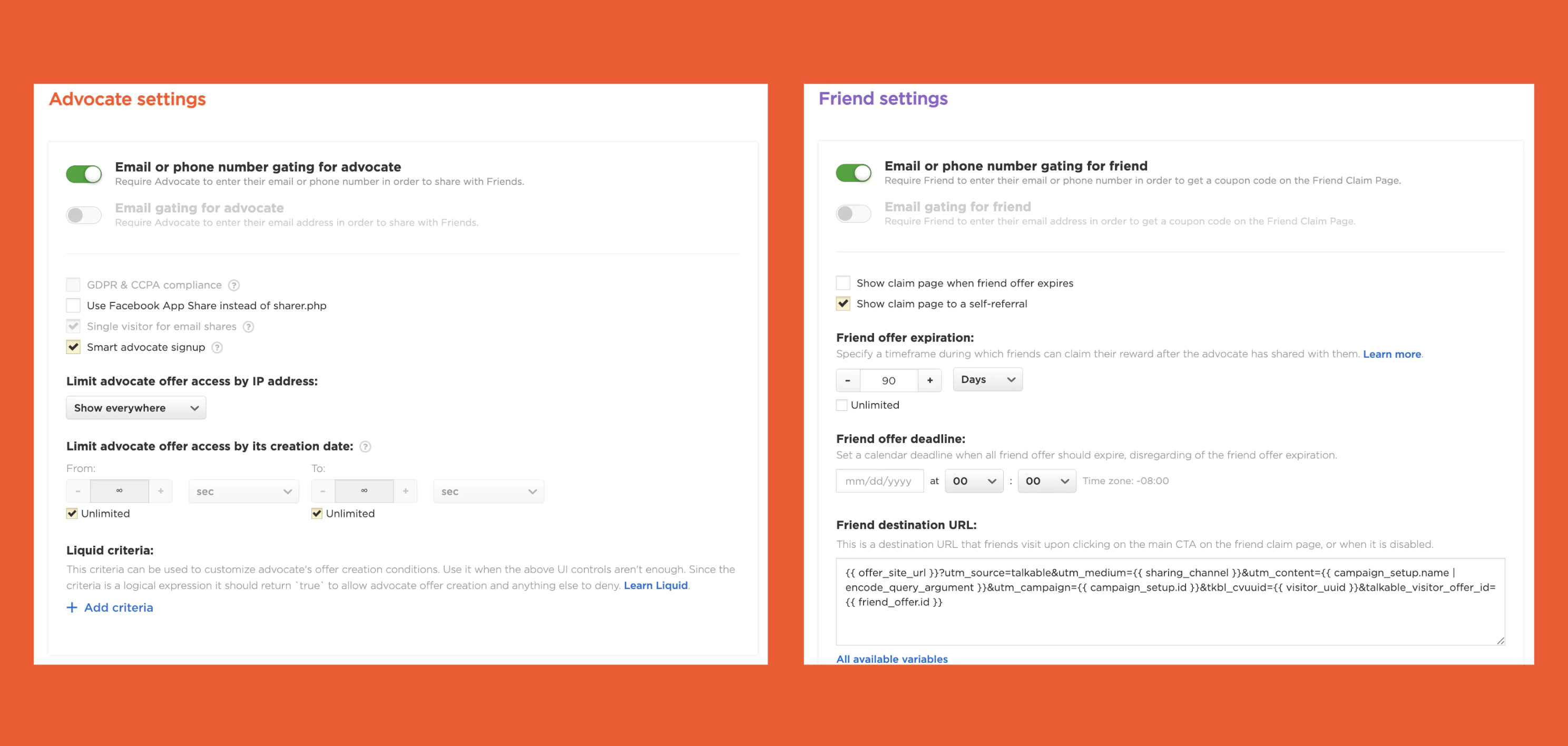Open the Show everywhere IP address dropdown
Image resolution: width=1568 pixels, height=746 pixels.
136,408
